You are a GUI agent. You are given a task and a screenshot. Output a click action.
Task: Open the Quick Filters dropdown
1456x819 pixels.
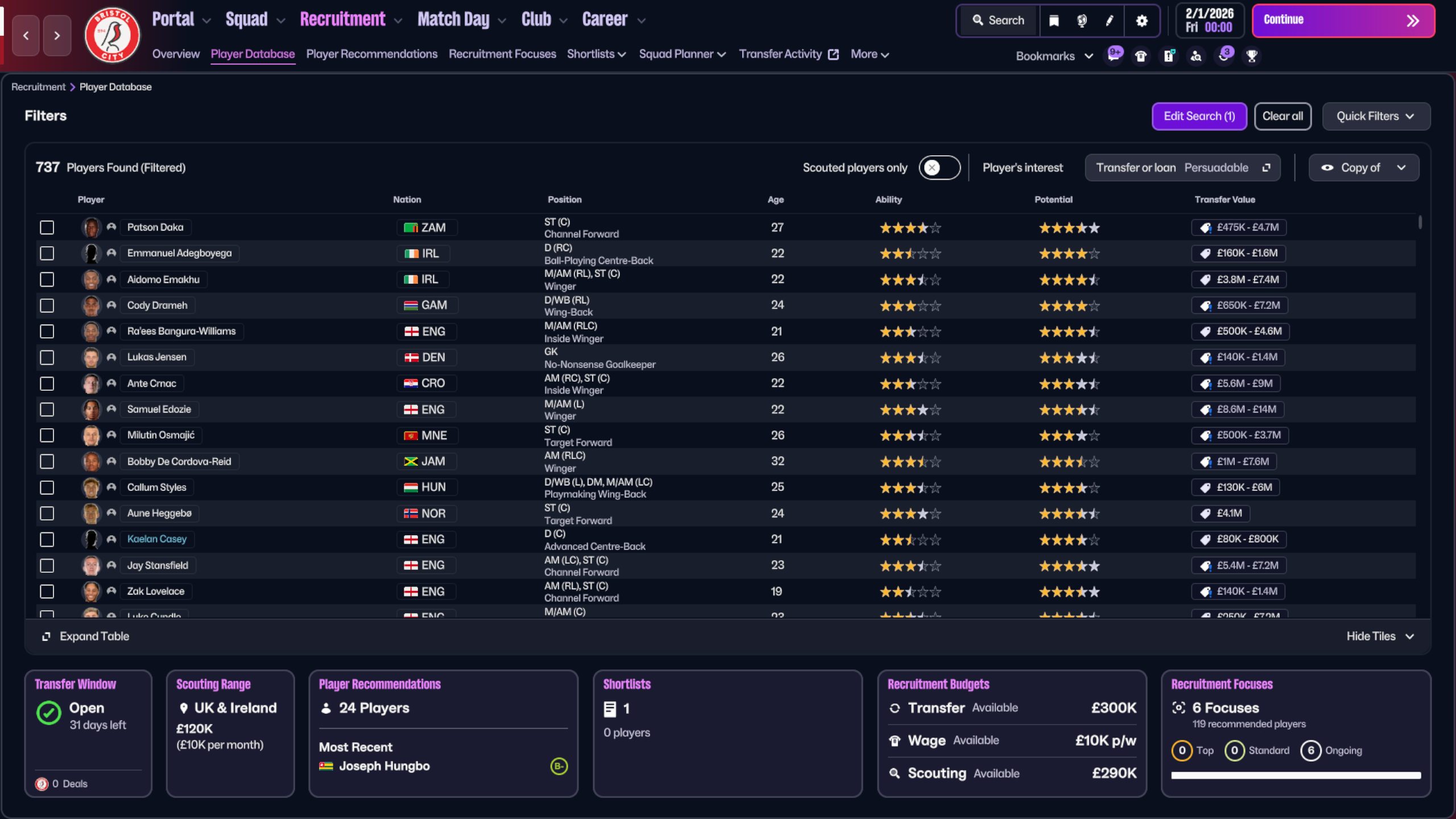[x=1376, y=116]
